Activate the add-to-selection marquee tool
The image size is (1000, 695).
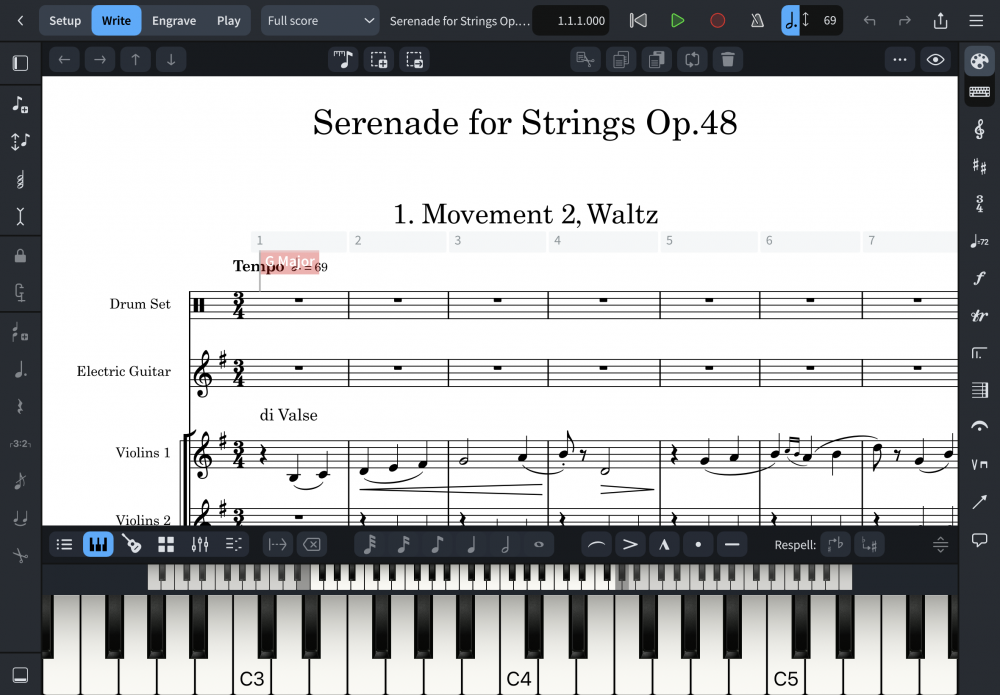click(379, 60)
